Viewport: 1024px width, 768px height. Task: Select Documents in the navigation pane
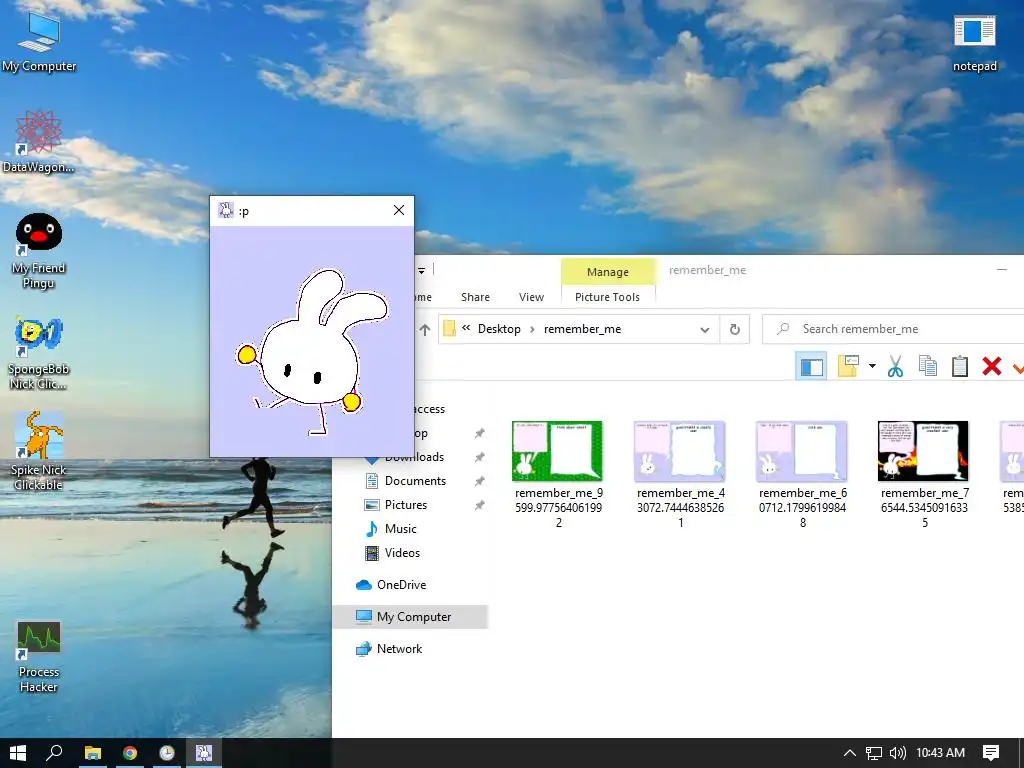tap(415, 481)
